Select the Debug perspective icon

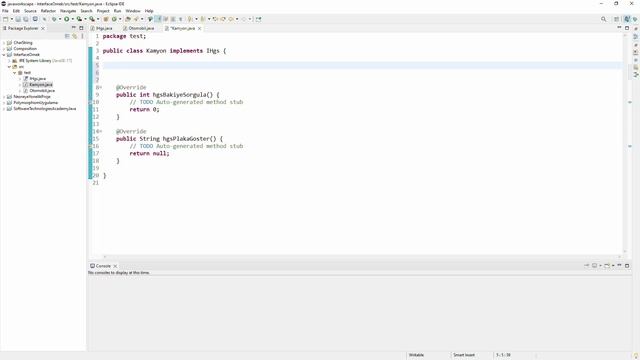click(x=635, y=19)
